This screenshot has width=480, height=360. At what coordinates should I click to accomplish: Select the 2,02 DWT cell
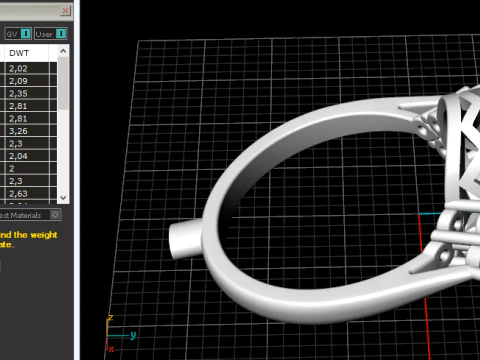(x=27, y=68)
